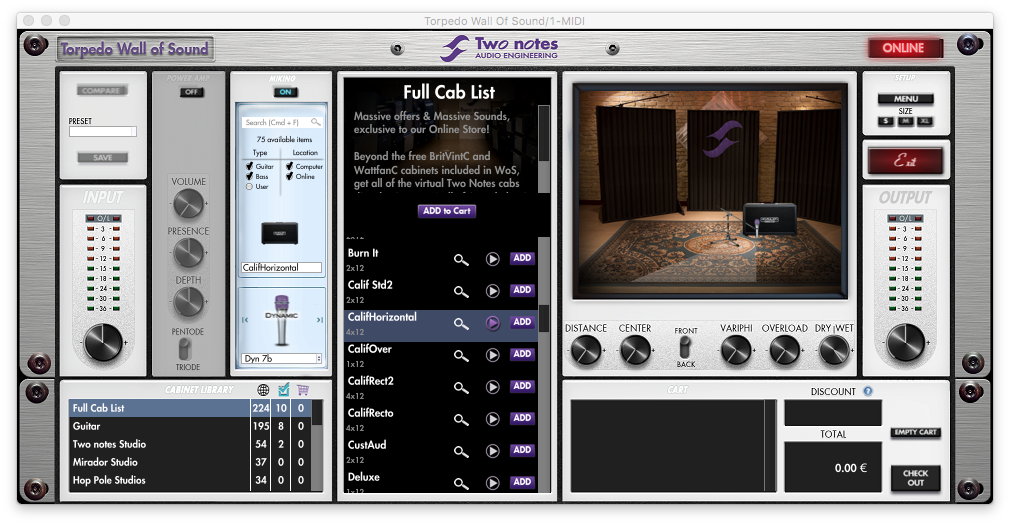The height and width of the screenshot is (525, 1010).
Task: Toggle the Guitar type checkbox
Action: point(249,166)
